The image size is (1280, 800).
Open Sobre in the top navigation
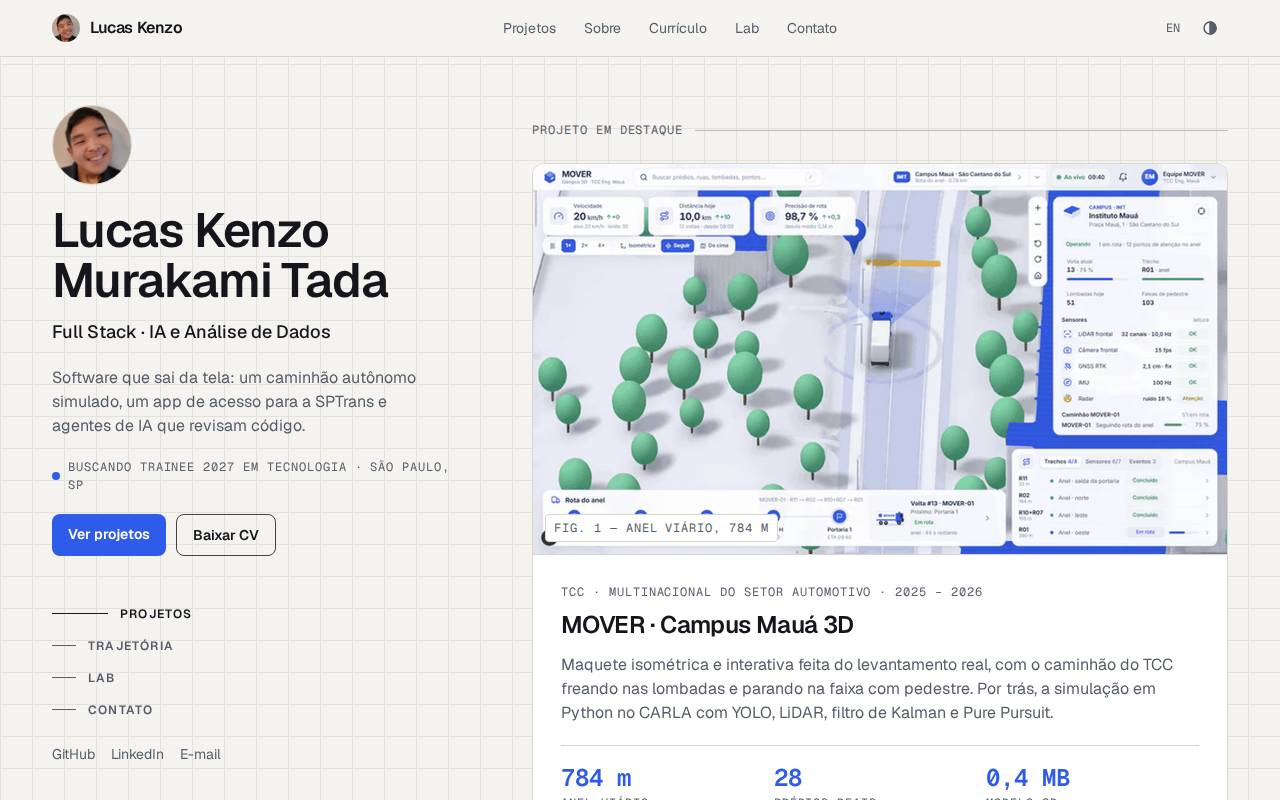coord(602,28)
